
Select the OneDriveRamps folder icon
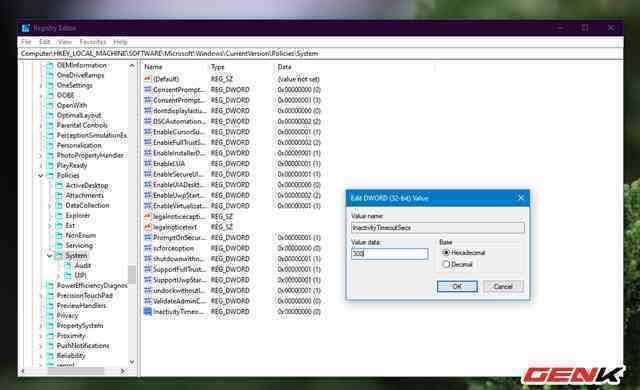pos(50,75)
